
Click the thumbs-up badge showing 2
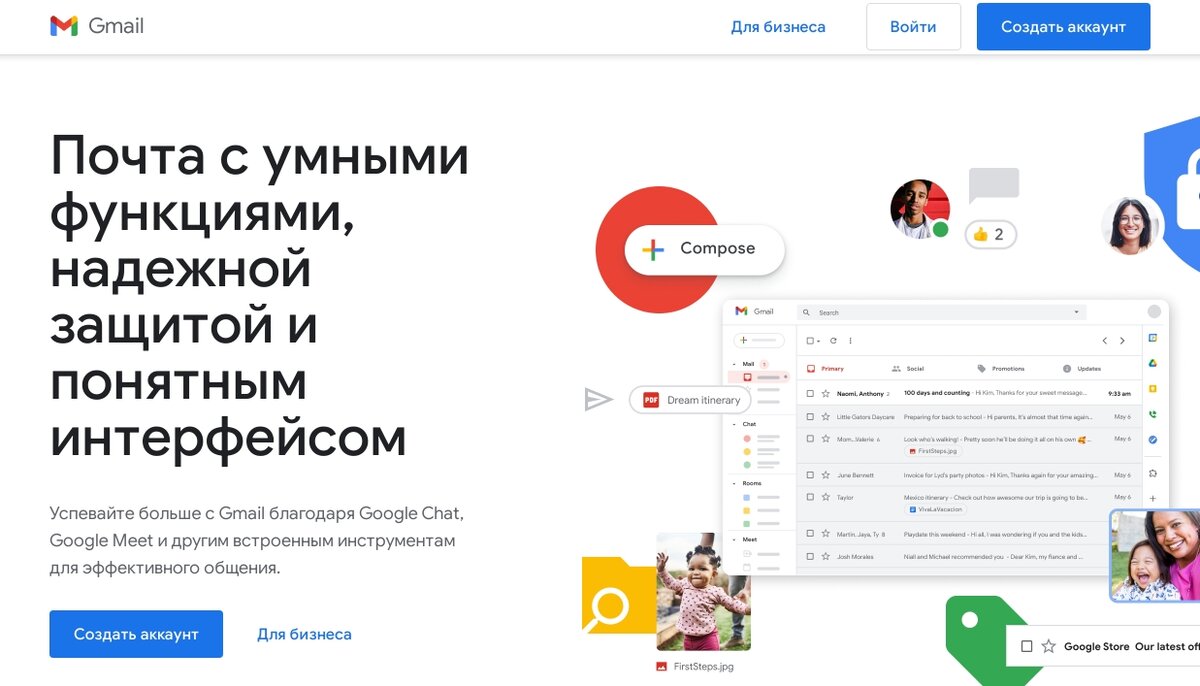point(989,234)
